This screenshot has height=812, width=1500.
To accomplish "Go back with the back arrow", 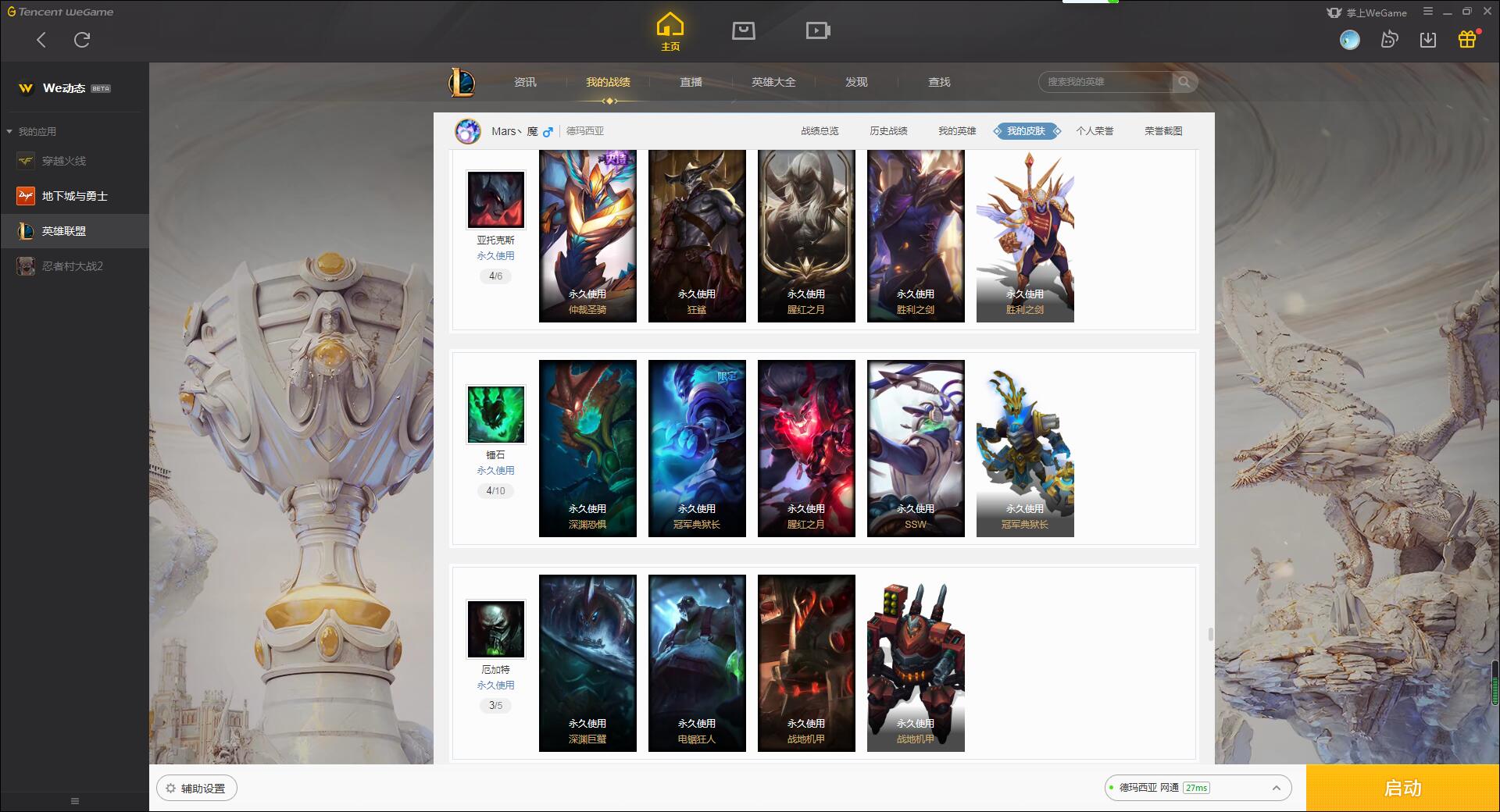I will pos(41,40).
